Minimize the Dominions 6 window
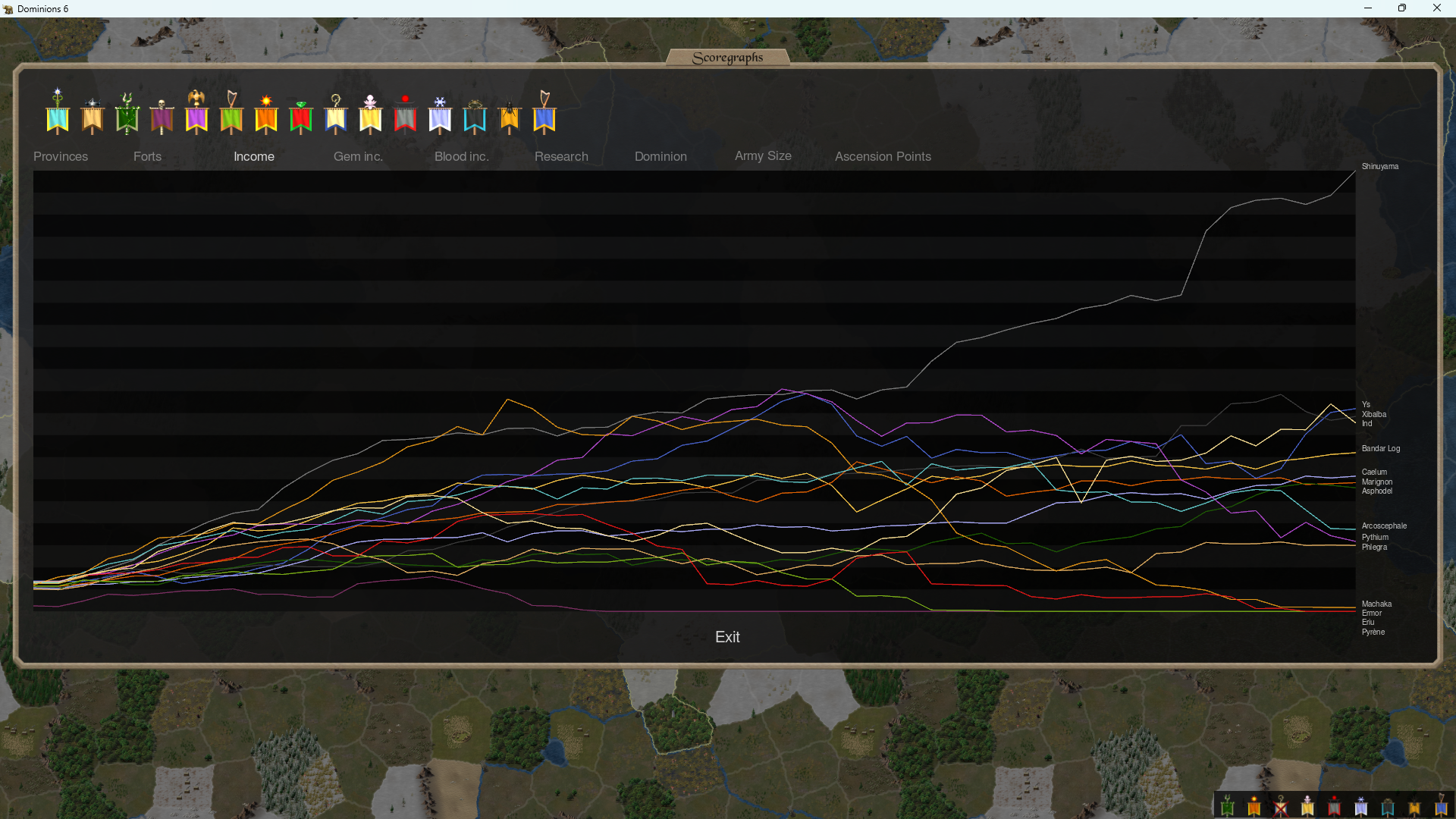Image resolution: width=1456 pixels, height=819 pixels. click(x=1368, y=8)
